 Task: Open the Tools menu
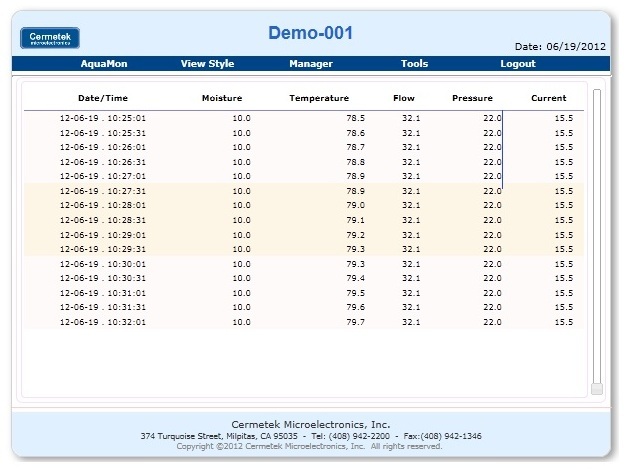click(x=415, y=64)
